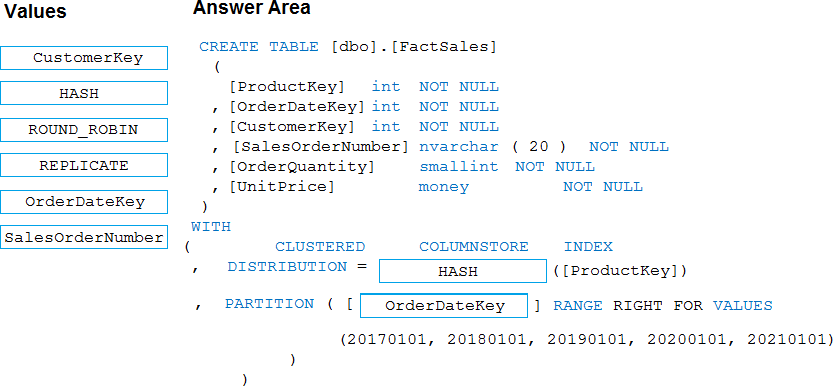Click the PARTITION answer box containing OrderDateKey
This screenshot has width=833, height=386.
tap(444, 306)
